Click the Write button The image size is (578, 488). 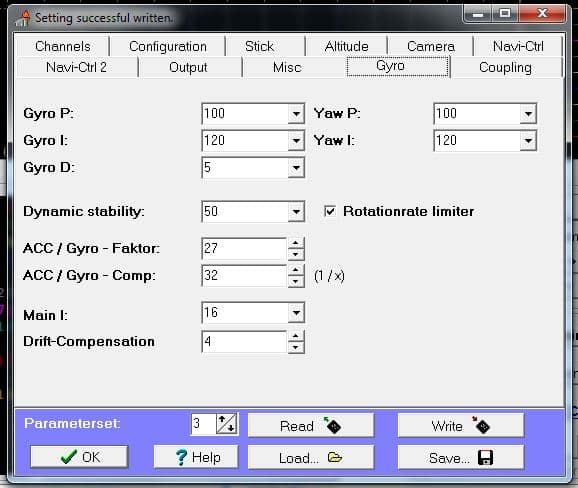click(461, 425)
